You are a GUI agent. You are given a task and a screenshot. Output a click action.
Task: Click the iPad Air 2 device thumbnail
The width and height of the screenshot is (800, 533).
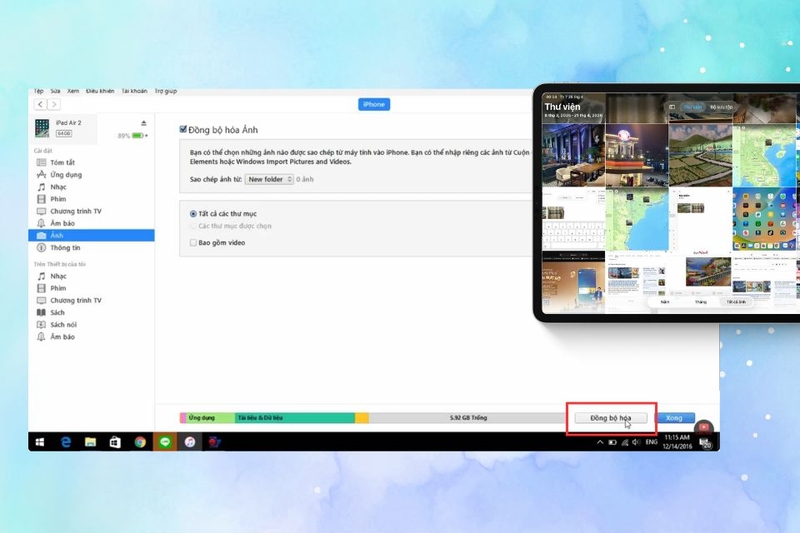pyautogui.click(x=42, y=128)
